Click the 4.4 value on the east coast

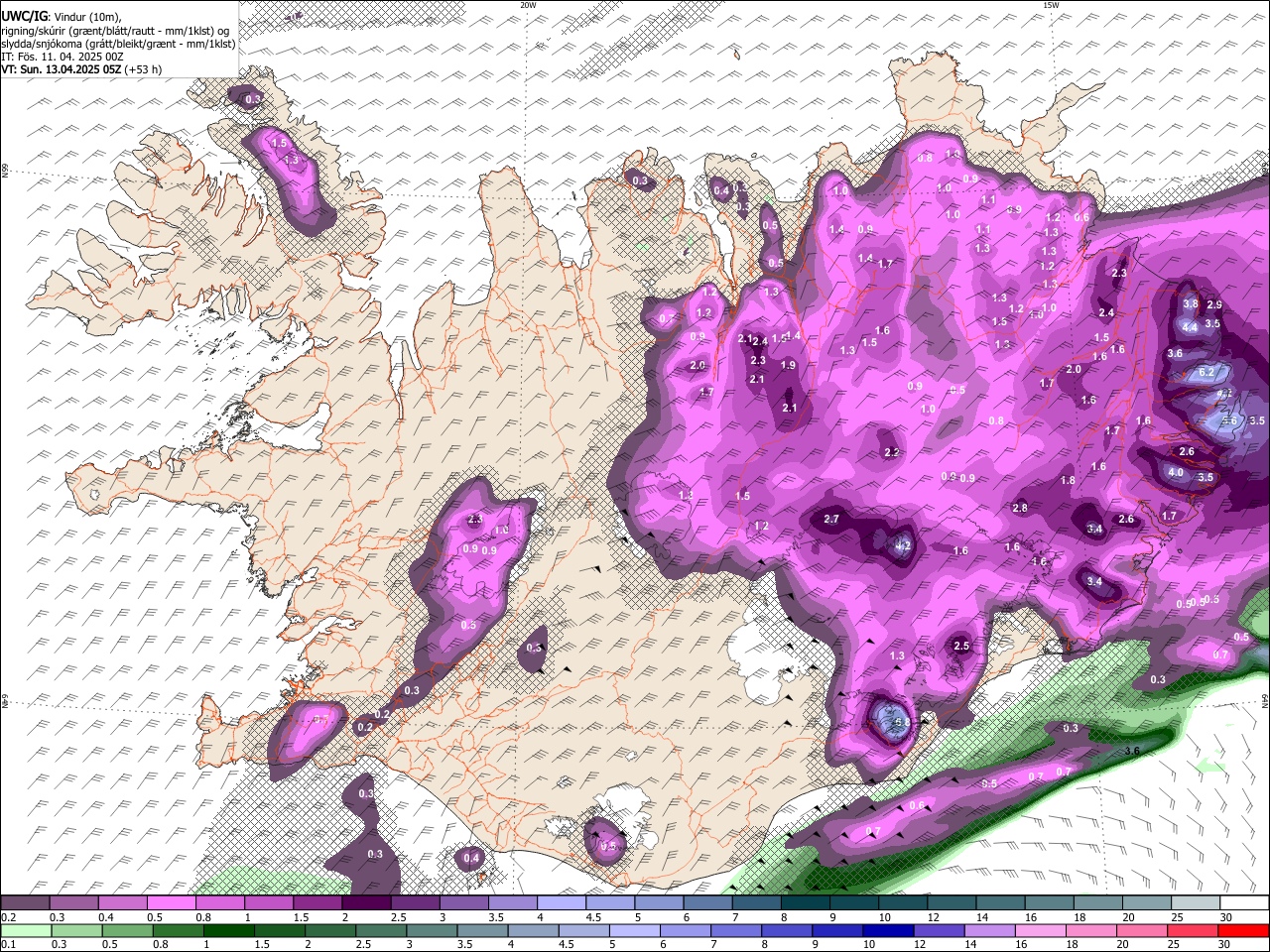coord(1191,327)
